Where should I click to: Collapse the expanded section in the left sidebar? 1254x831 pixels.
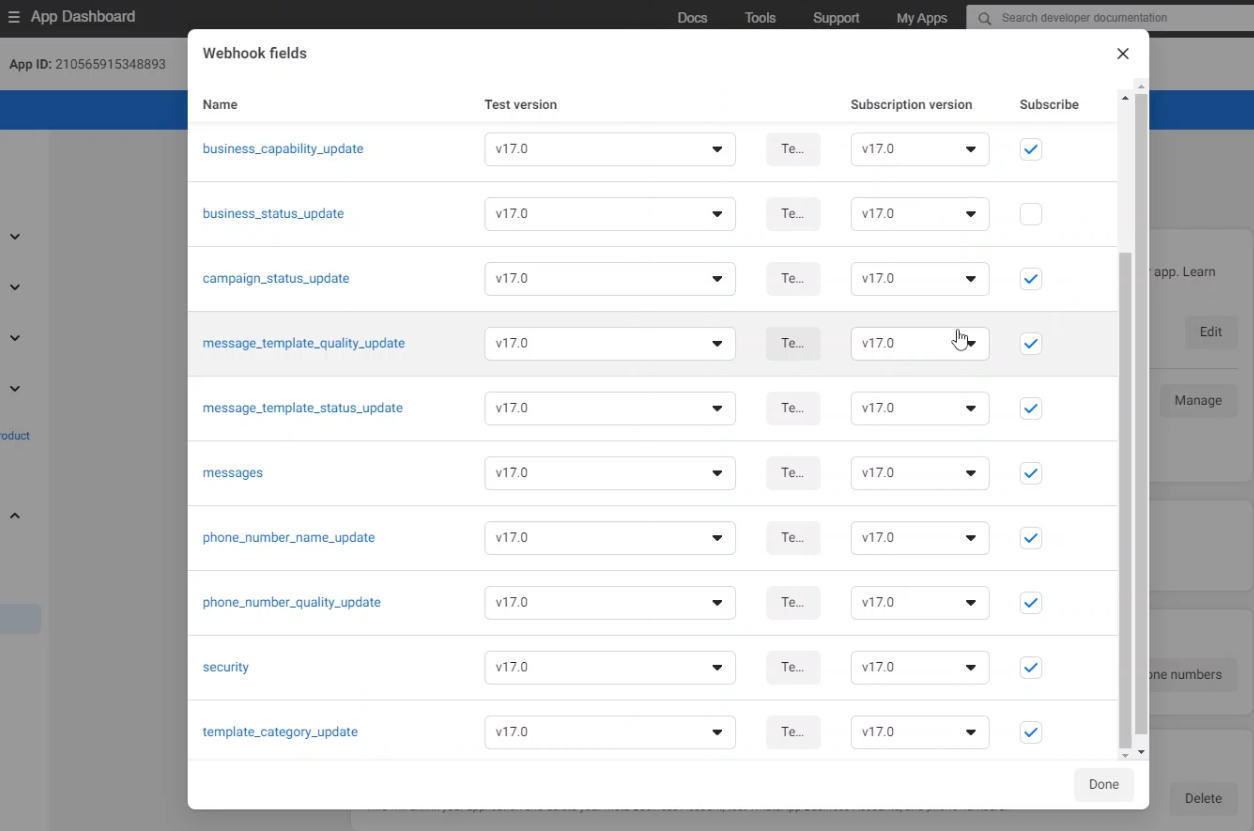coord(15,515)
